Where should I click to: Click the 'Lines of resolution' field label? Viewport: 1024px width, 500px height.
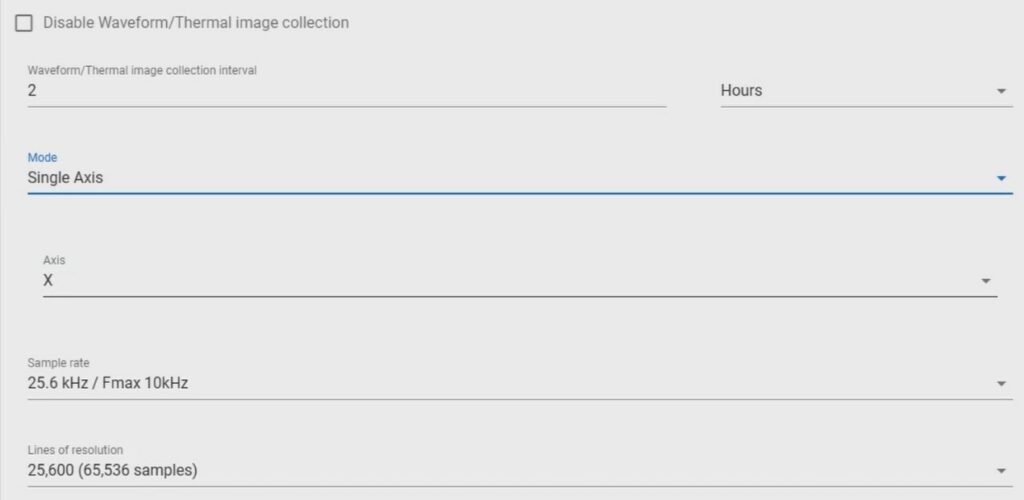[75, 450]
